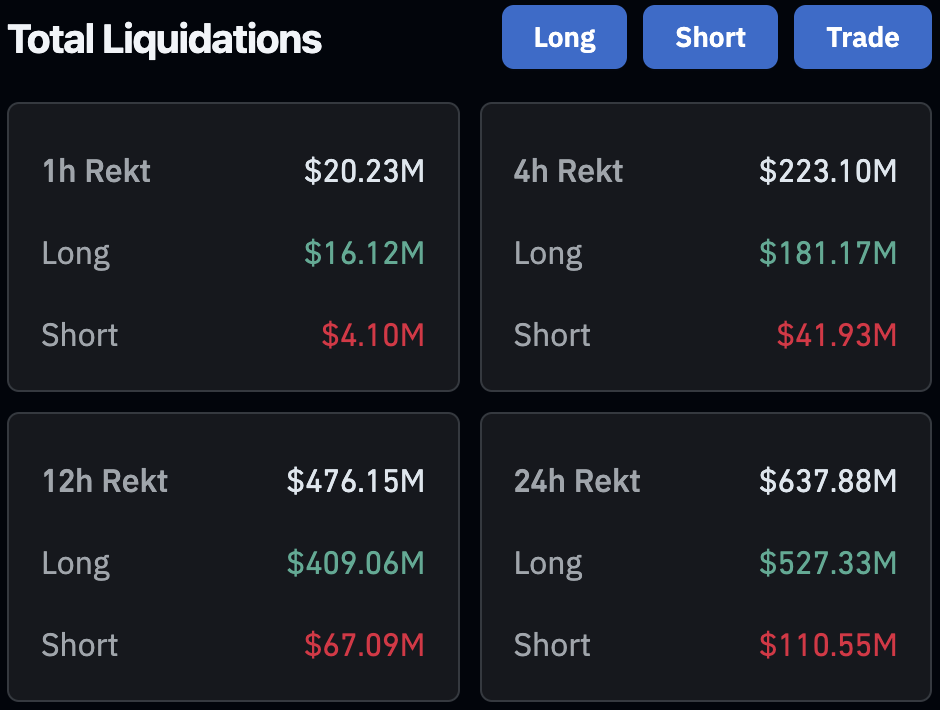The image size is (940, 710).
Task: Select the 12h Rekt total $476.15M
Action: pos(355,481)
